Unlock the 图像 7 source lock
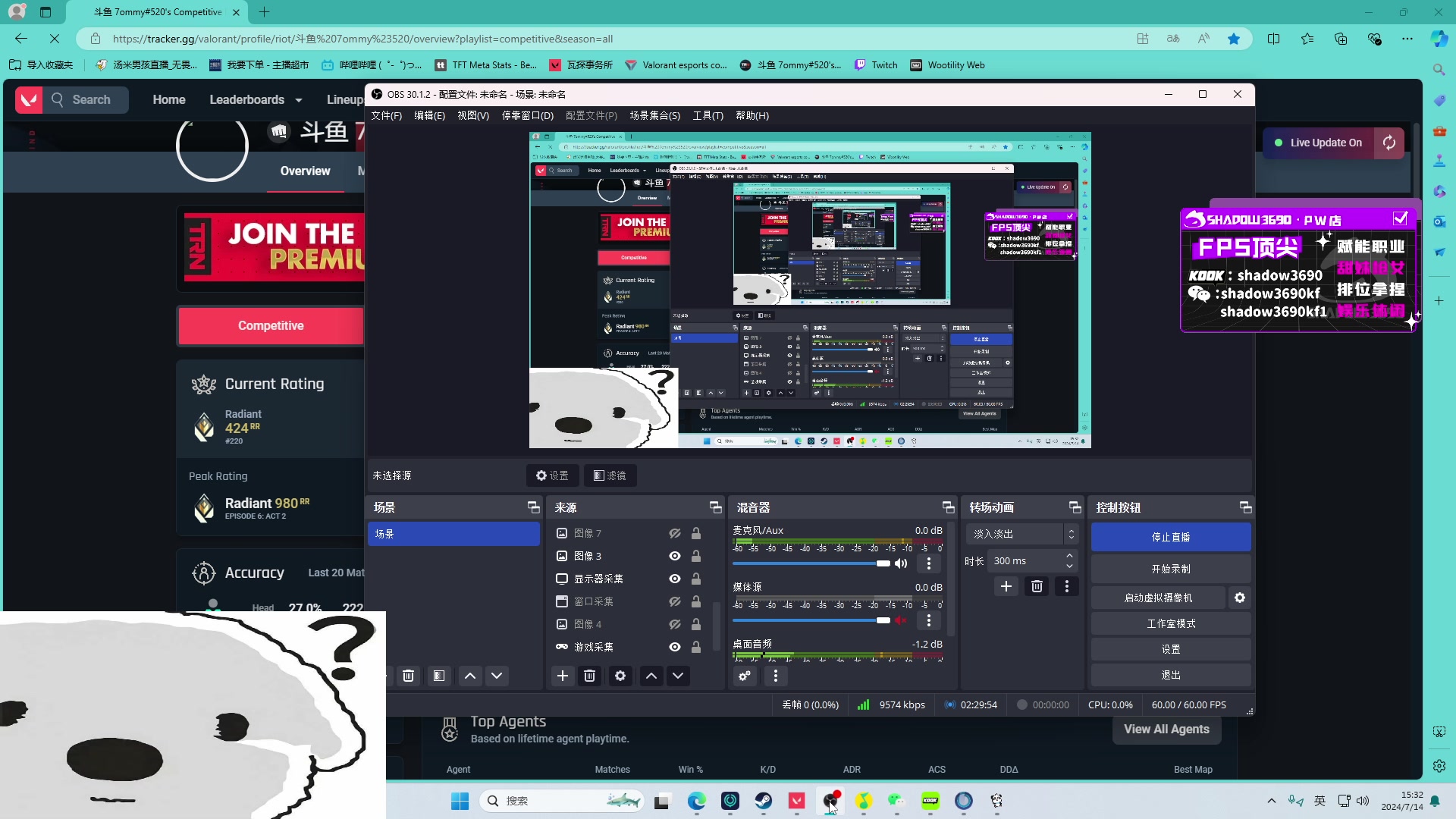The height and width of the screenshot is (819, 1456). point(695,533)
